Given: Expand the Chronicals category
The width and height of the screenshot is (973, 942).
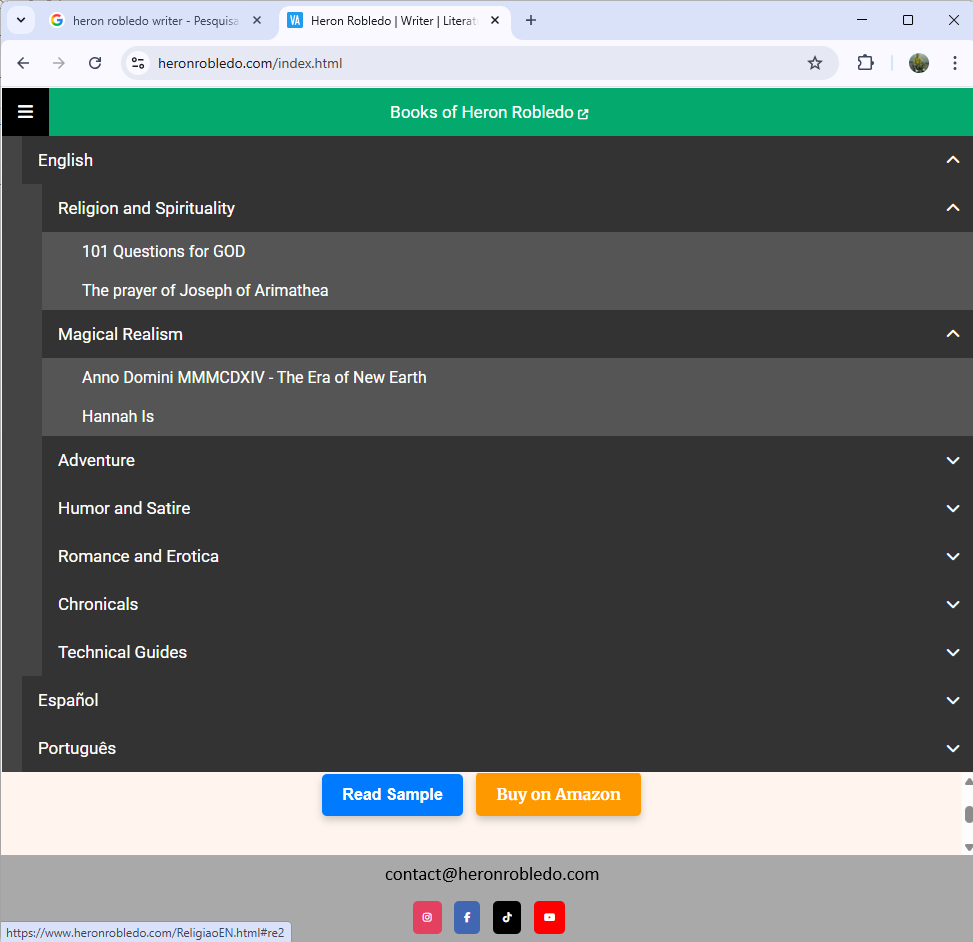Looking at the screenshot, I should [x=507, y=604].
